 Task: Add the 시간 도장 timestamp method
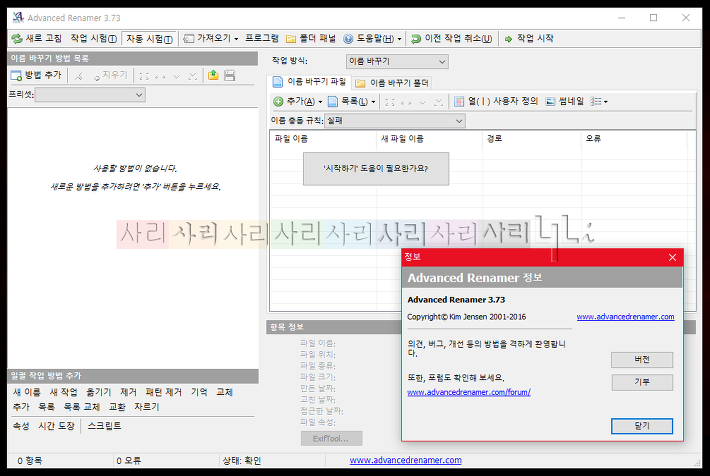[x=57, y=426]
